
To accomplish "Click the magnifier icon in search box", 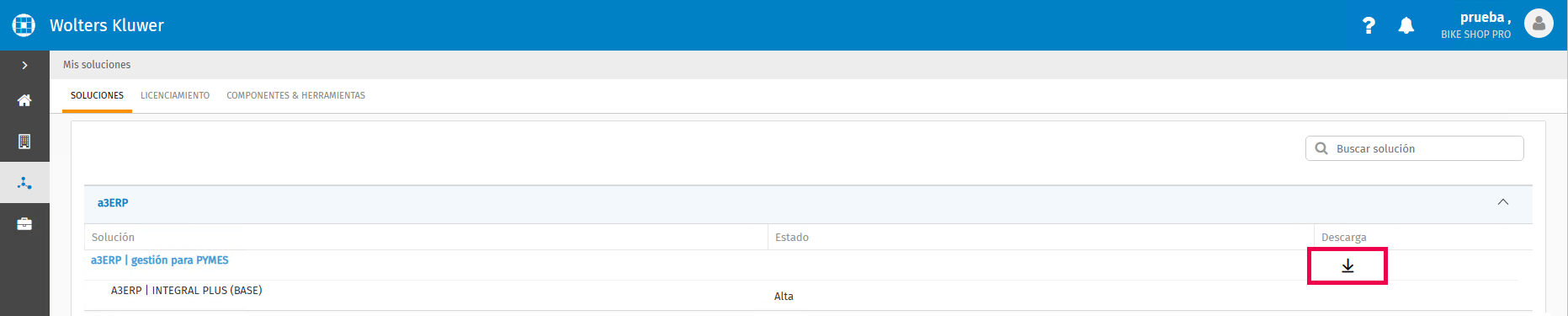I will click(x=1321, y=148).
